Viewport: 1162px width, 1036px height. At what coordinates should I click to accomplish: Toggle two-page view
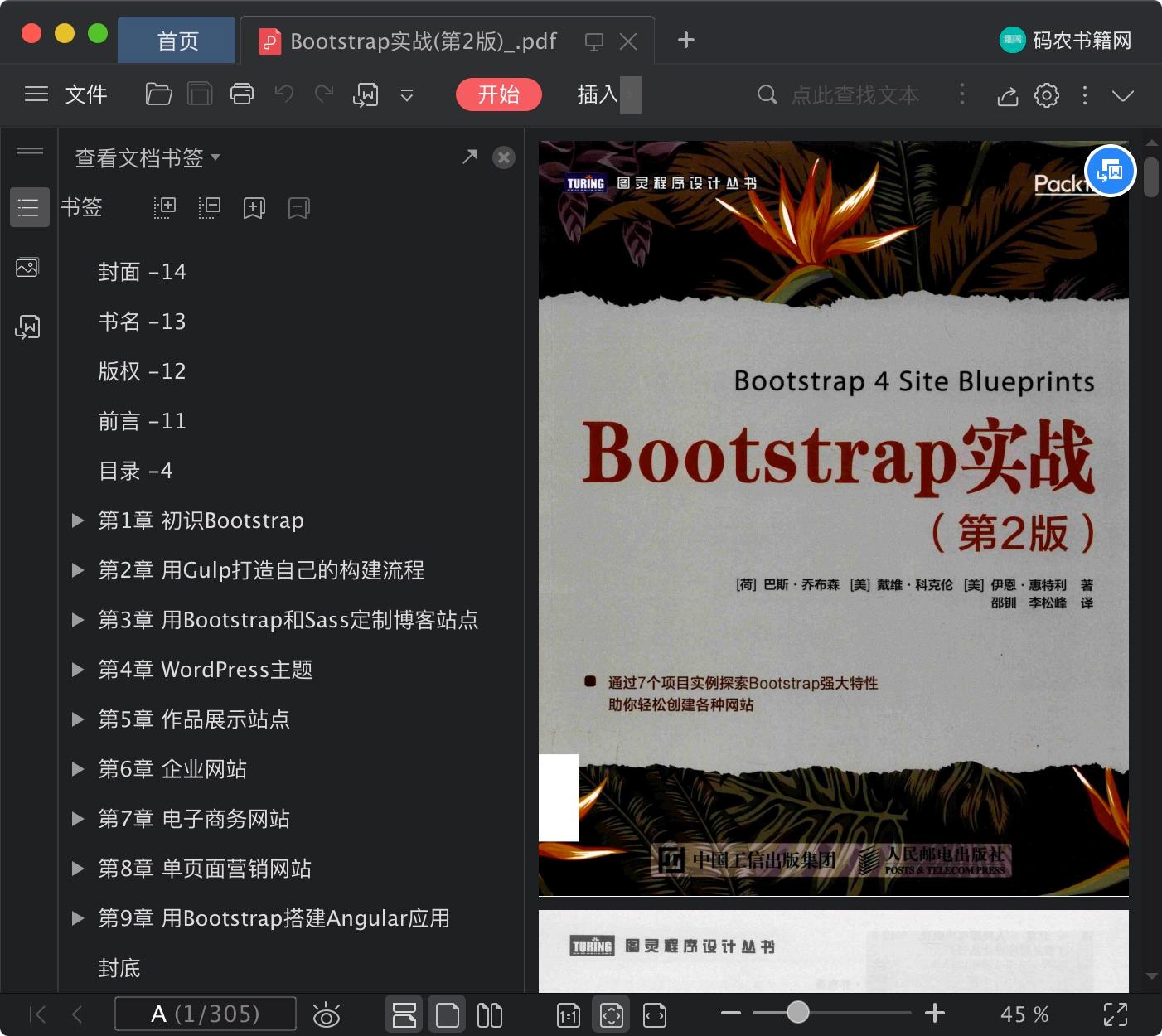(490, 1014)
